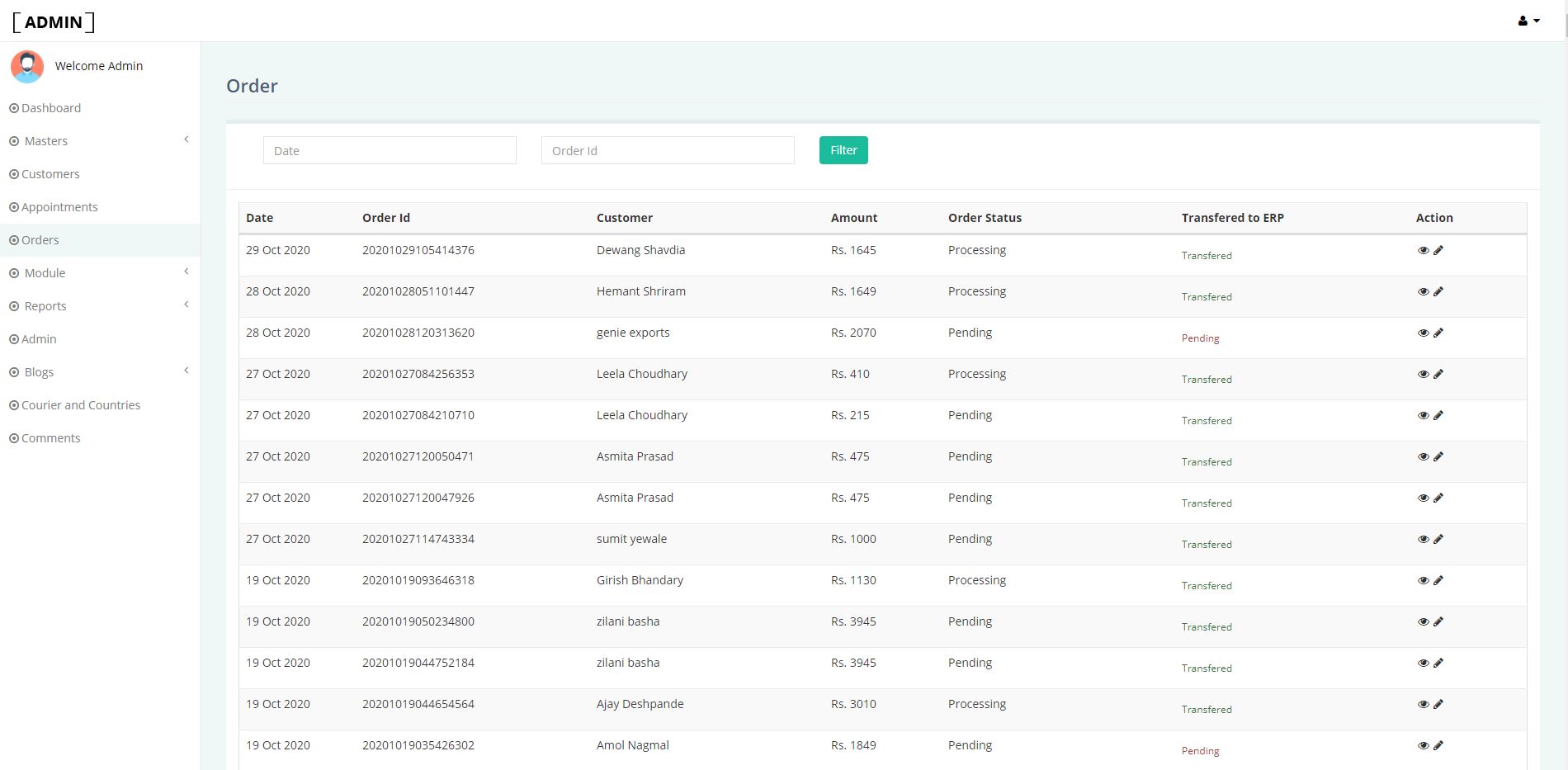This screenshot has height=770, width=1568.
Task: Expand the Blogs sidebar submenu
Action: pyautogui.click(x=100, y=372)
